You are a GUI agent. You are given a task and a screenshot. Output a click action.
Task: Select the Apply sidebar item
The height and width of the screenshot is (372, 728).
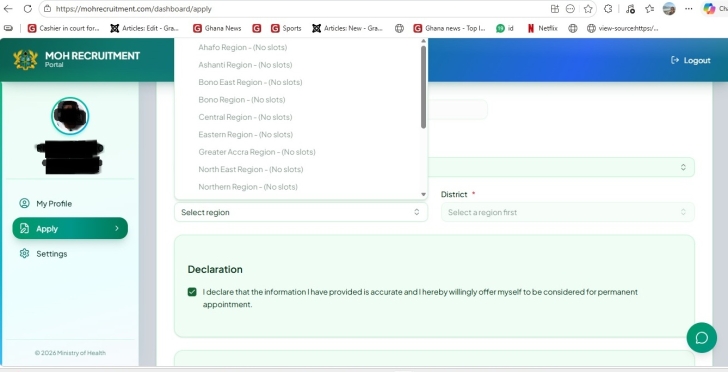point(70,228)
